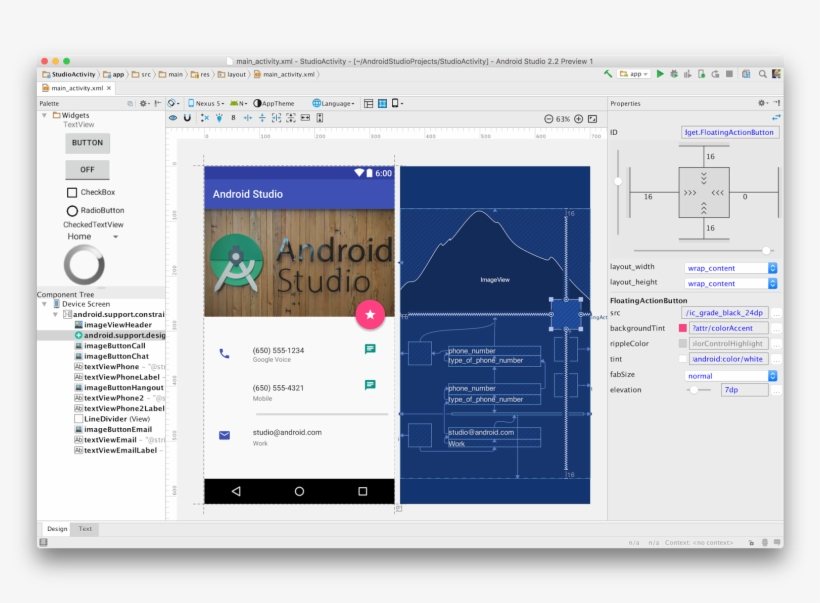
Task: Clear all constraints using the erase icon
Action: [205, 117]
